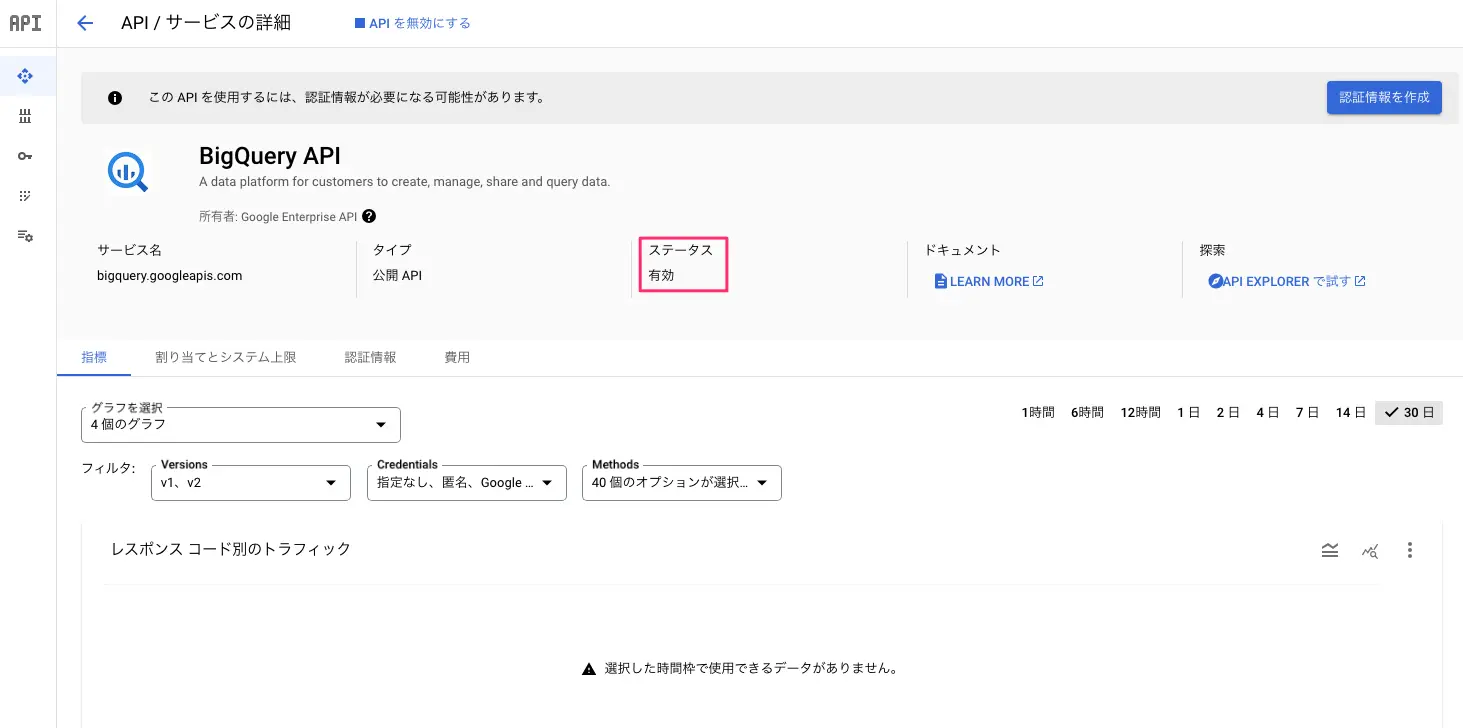
Task: Select the 14日 time range
Action: coord(1350,413)
